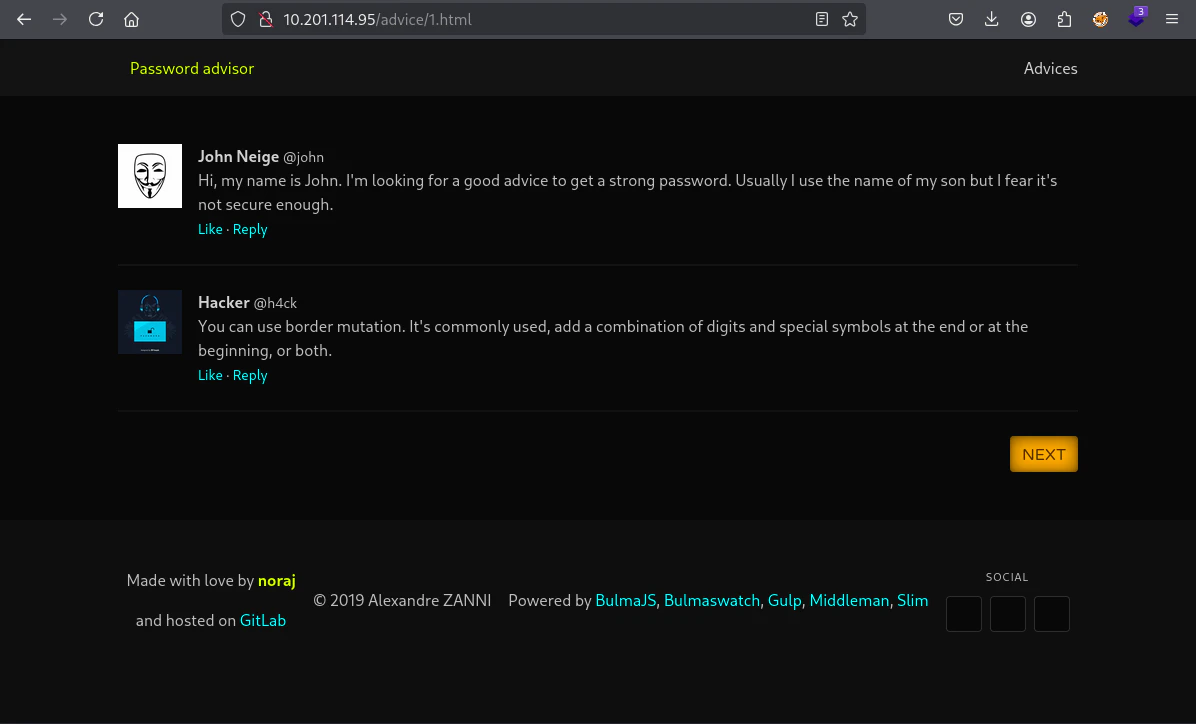1196x724 pixels.
Task: Toggle reader view for this page
Action: click(x=821, y=20)
